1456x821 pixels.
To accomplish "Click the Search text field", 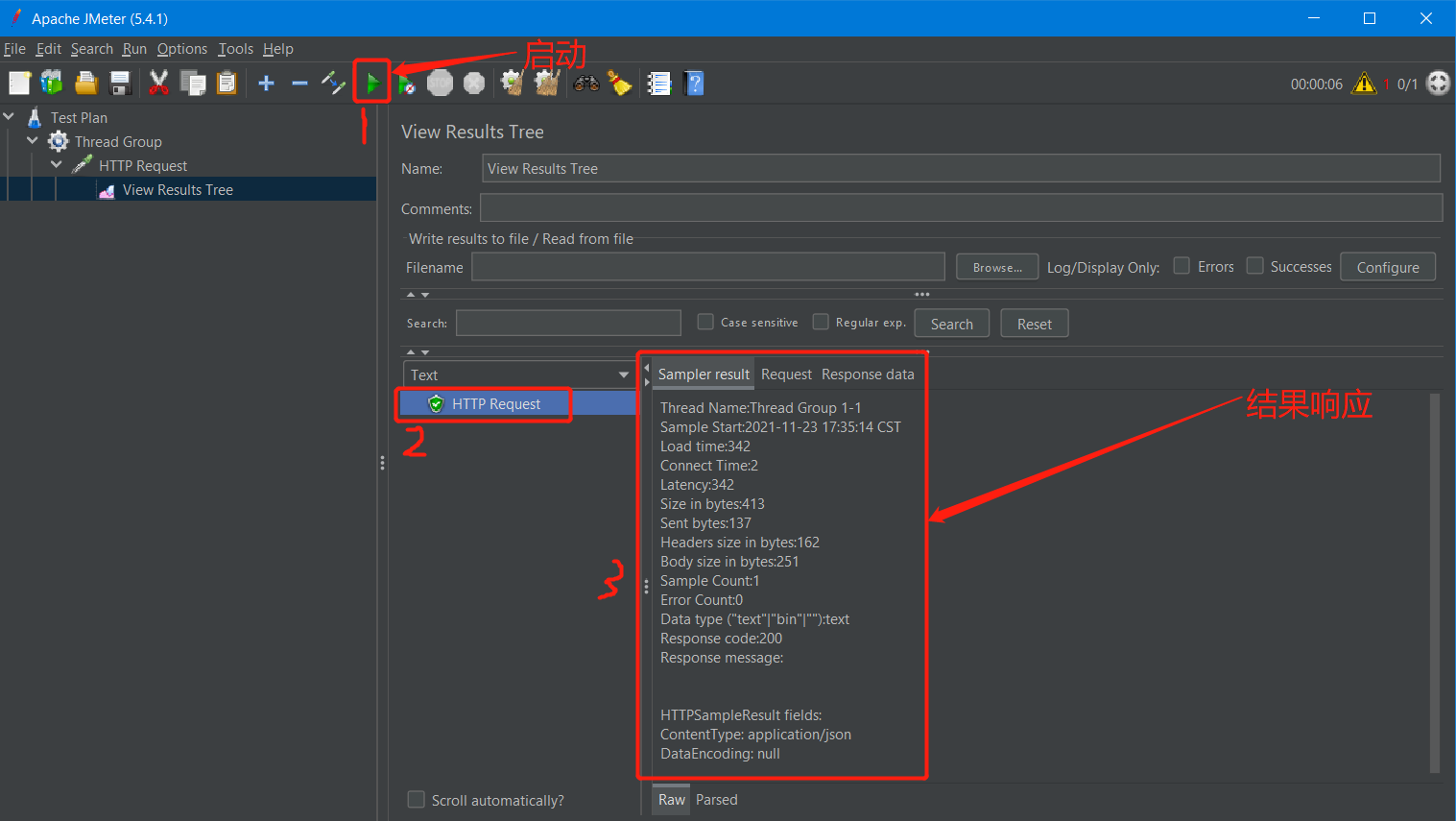I will [x=568, y=323].
